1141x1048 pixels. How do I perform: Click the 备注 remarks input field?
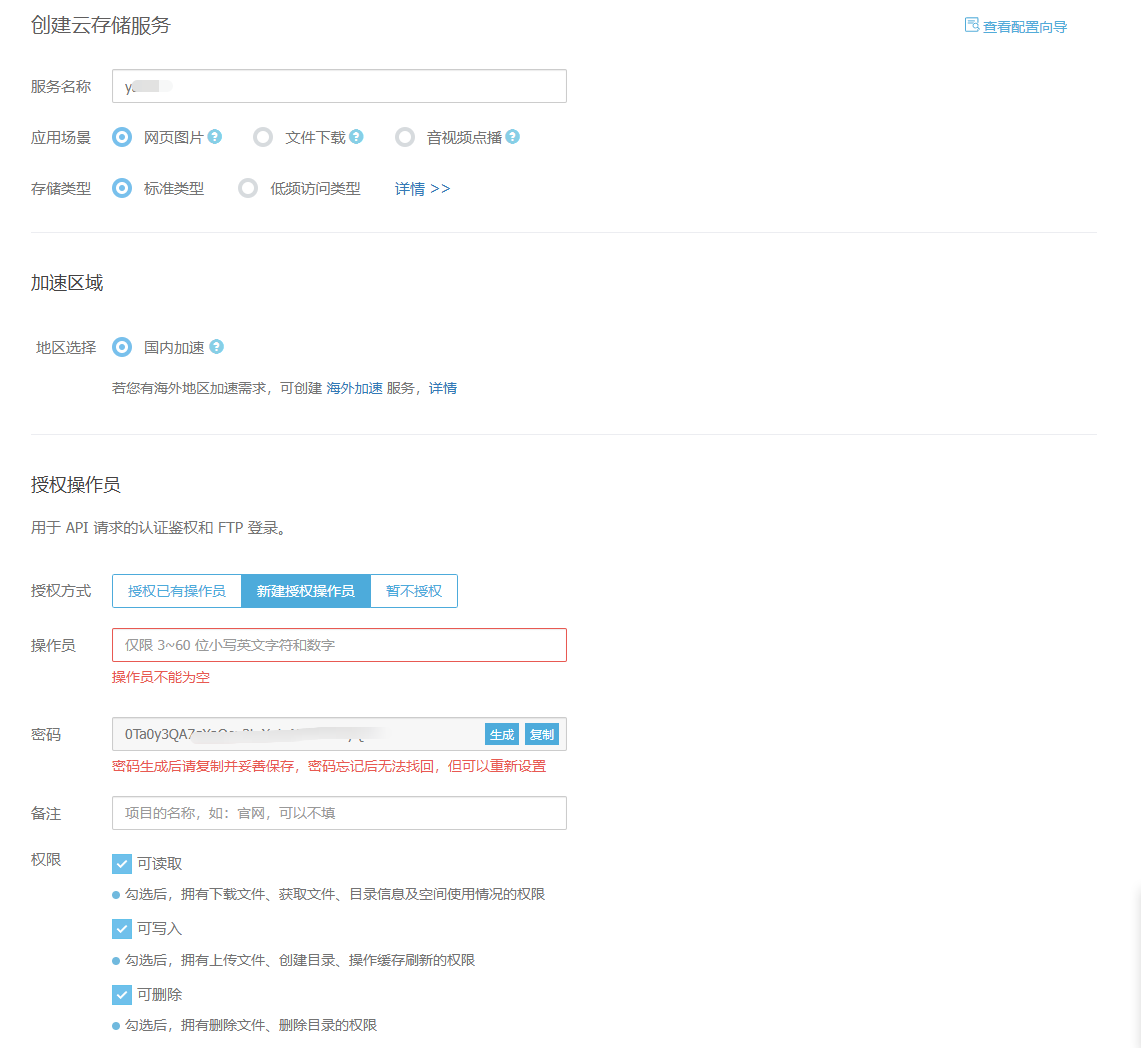point(339,813)
